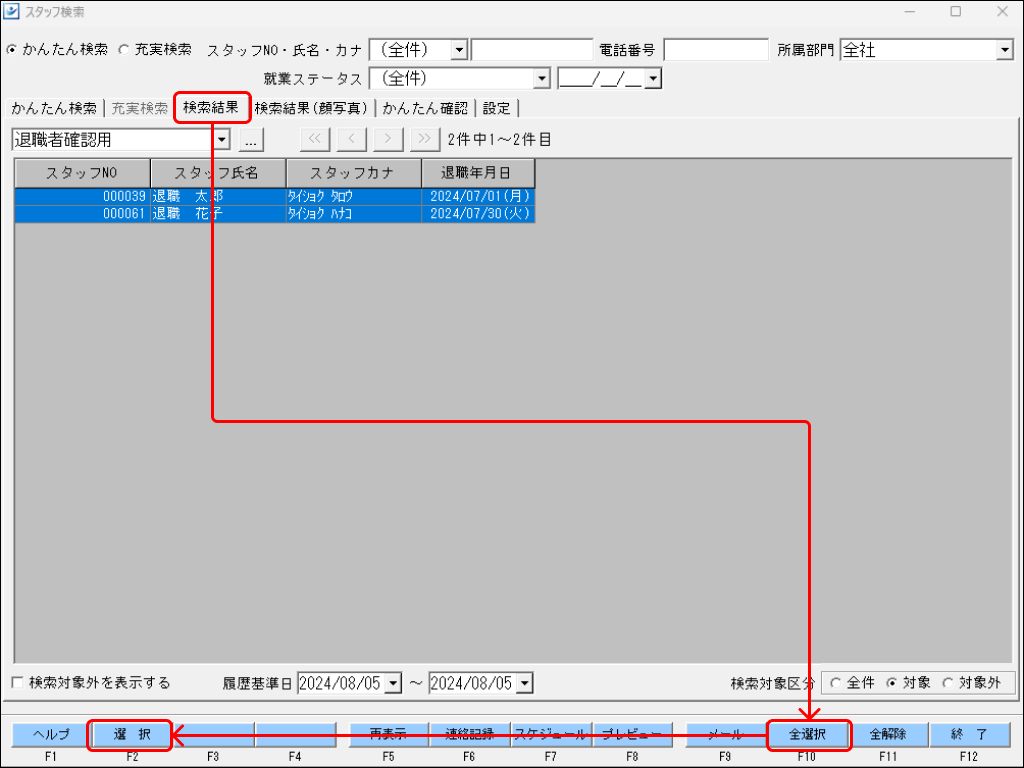
Task: Select the かんたん検索 radio button
Action: coord(12,50)
